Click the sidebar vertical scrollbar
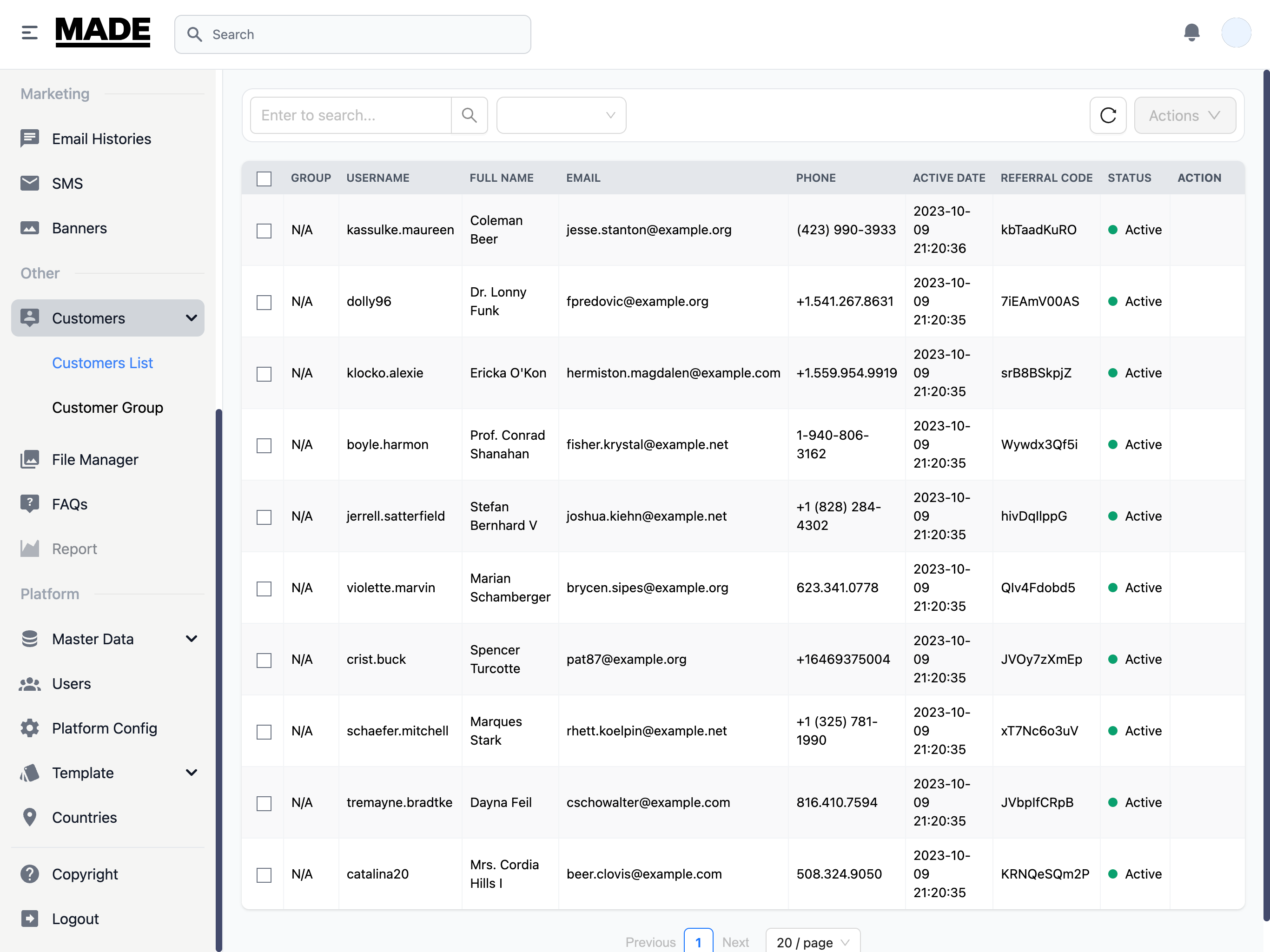Viewport: 1270px width, 952px height. [x=218, y=680]
